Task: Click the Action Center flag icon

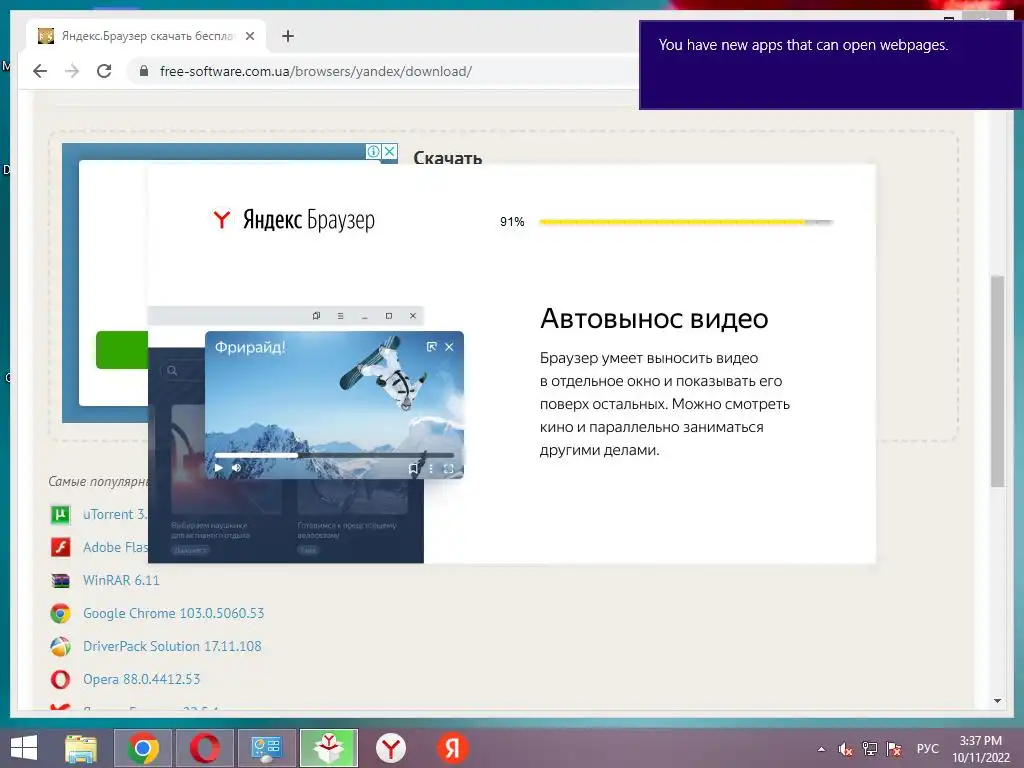Action: 894,749
